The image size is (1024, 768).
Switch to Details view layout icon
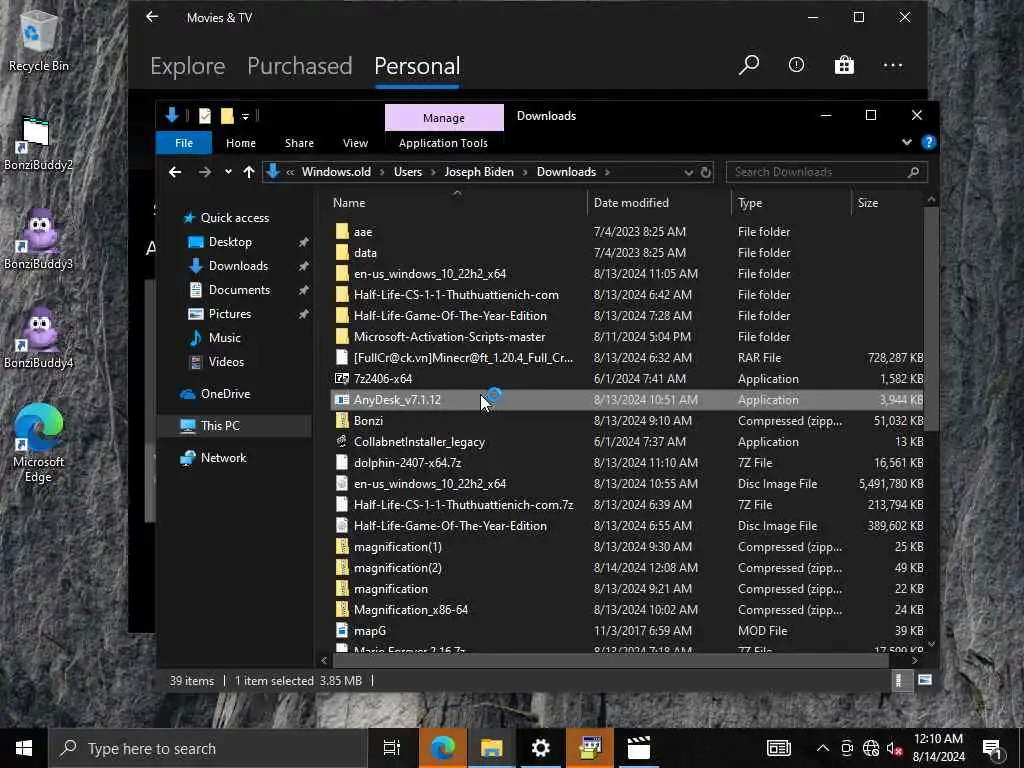coord(899,680)
